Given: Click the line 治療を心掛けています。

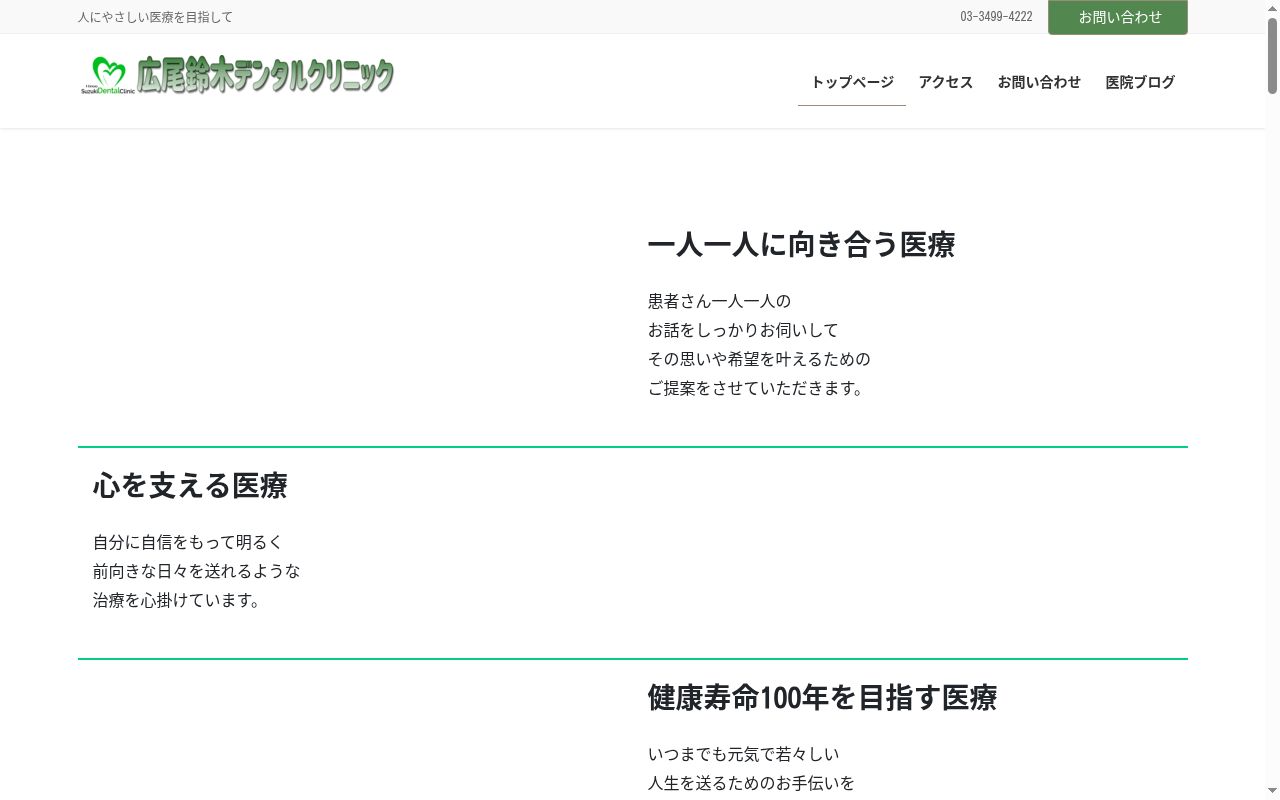Looking at the screenshot, I should point(178,600).
